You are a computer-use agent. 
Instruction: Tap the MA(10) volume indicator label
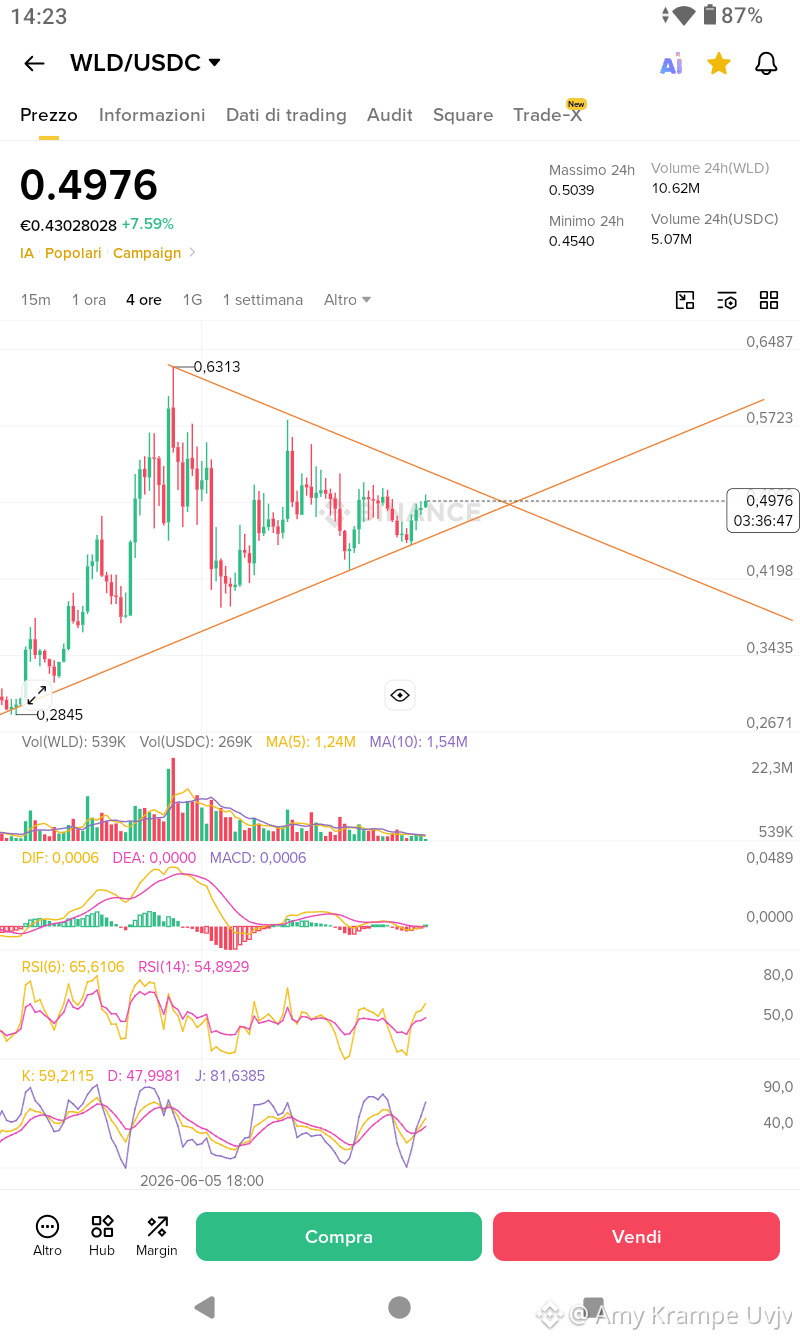coord(418,742)
